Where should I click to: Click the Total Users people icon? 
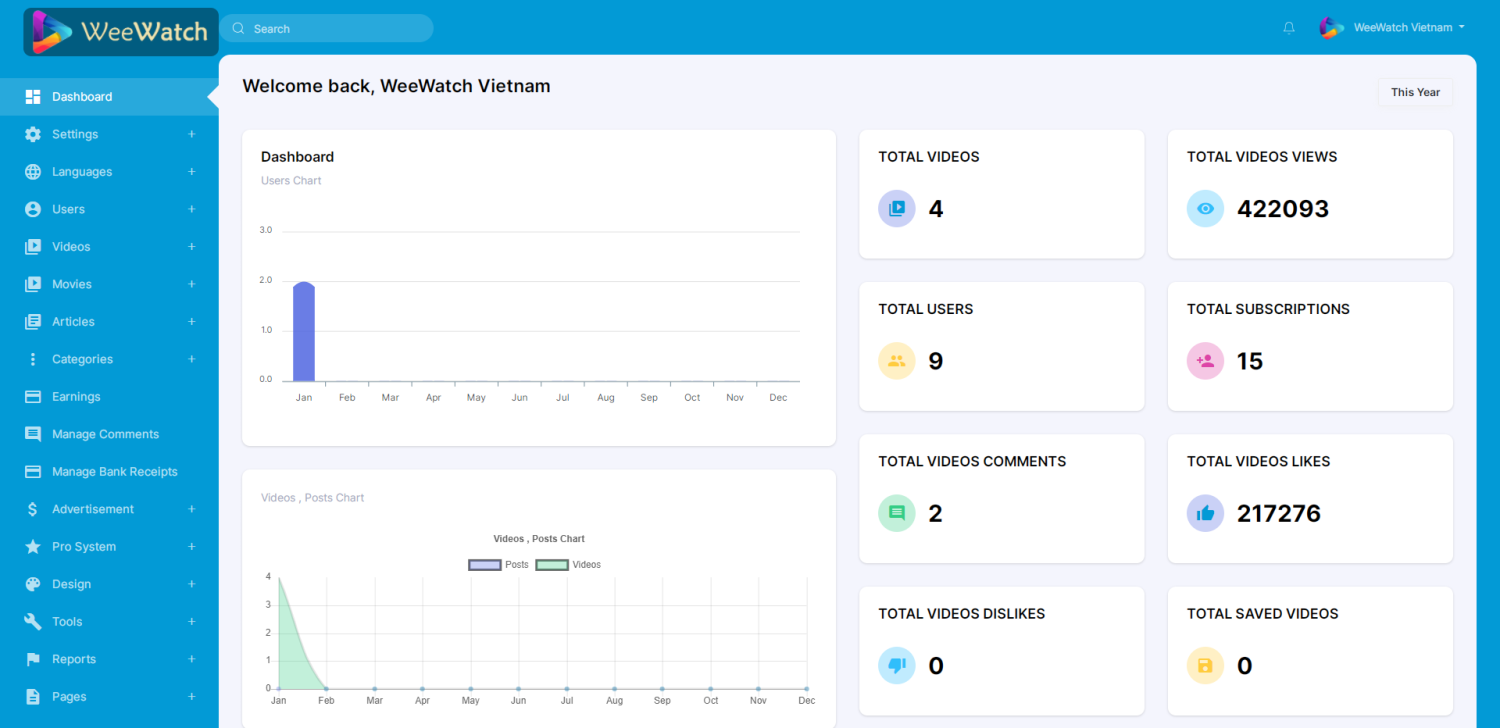[896, 361]
